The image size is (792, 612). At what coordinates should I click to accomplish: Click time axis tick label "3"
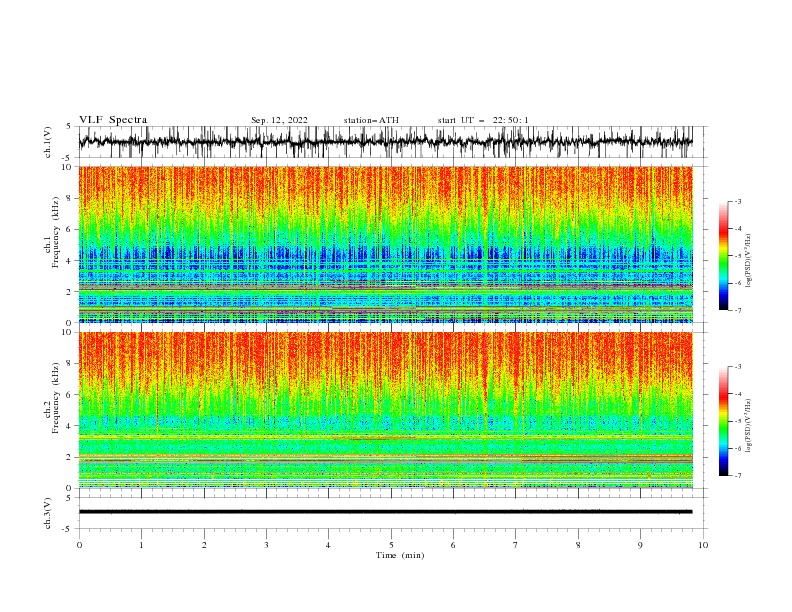(x=266, y=545)
